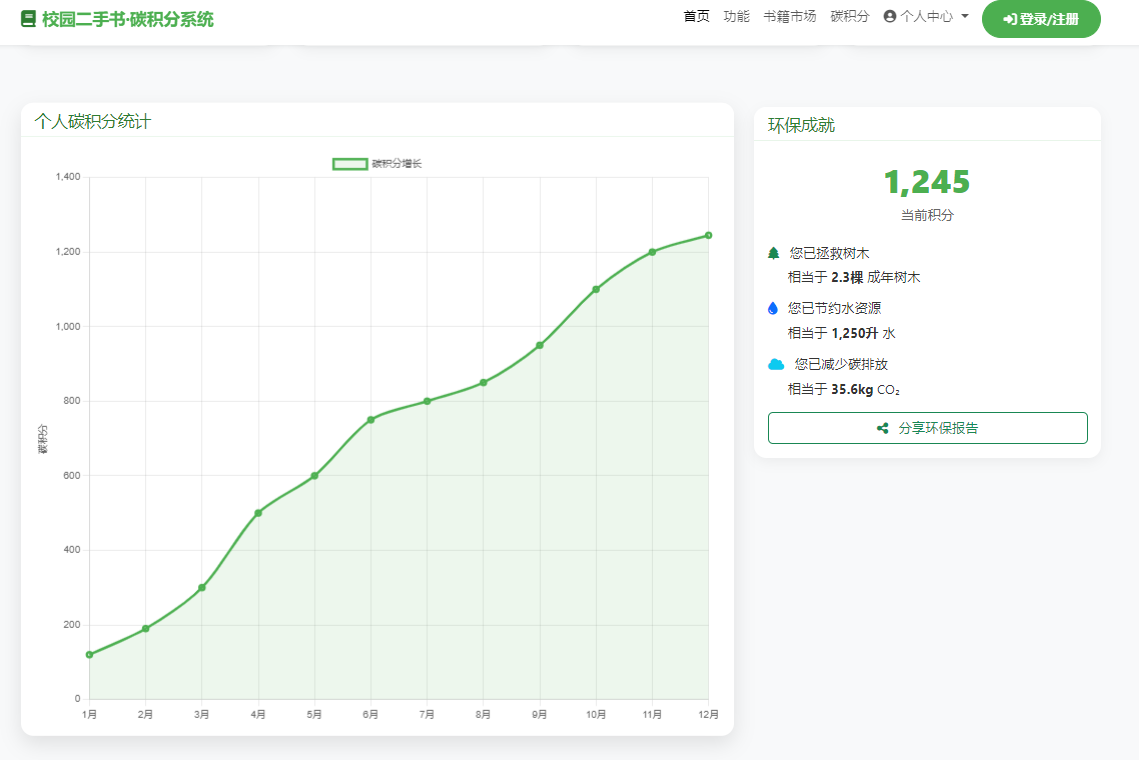
Task: Go to the 首页 menu item
Action: (697, 16)
